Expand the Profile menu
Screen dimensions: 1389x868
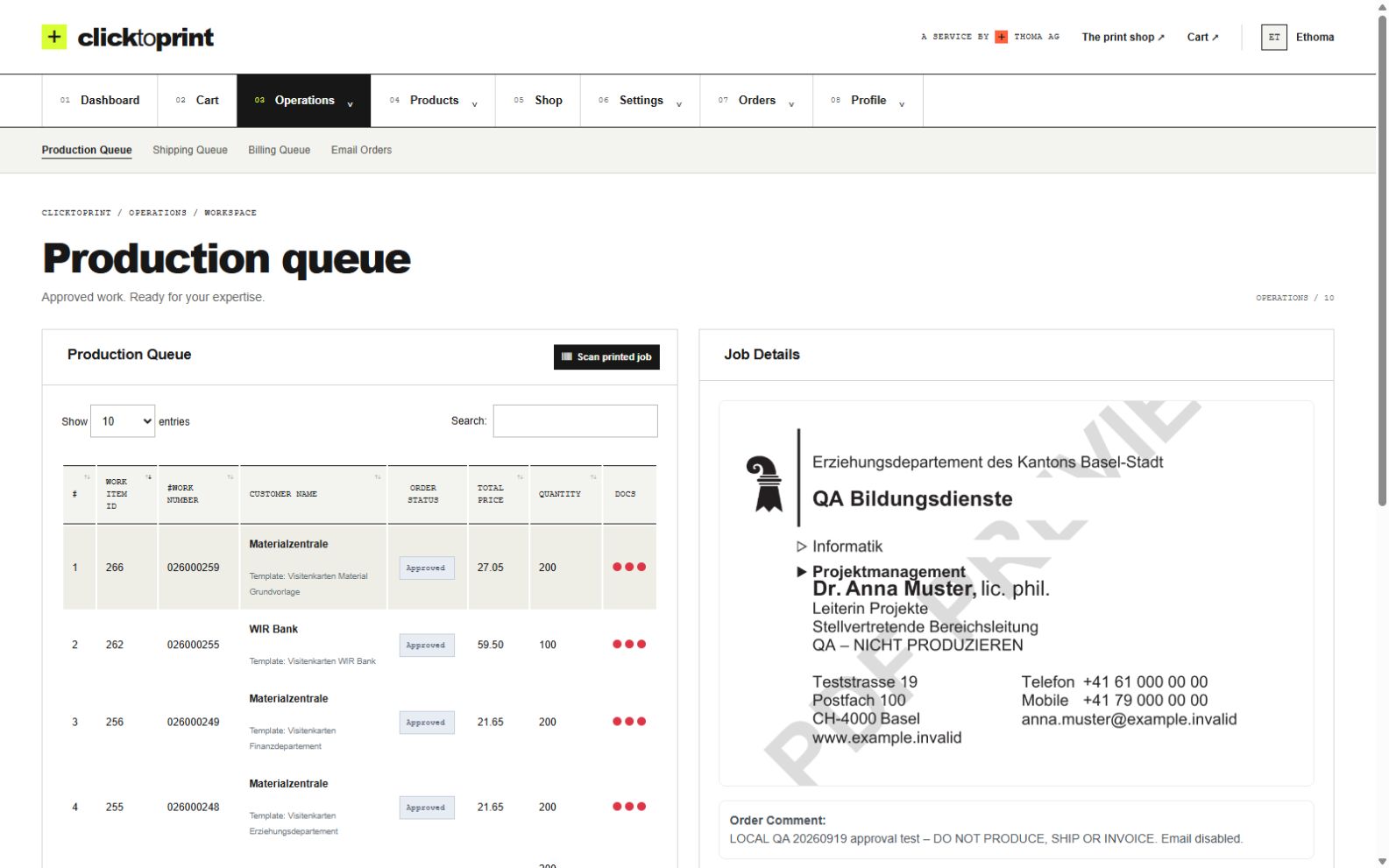868,101
